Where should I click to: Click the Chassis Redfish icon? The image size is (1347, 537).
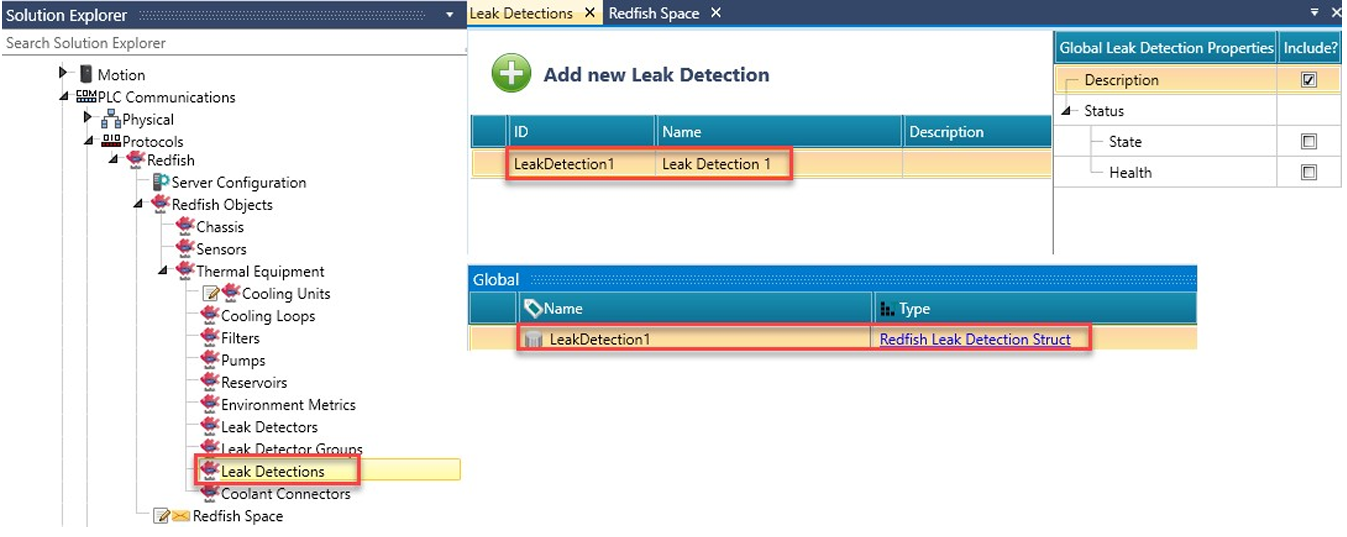coord(185,227)
